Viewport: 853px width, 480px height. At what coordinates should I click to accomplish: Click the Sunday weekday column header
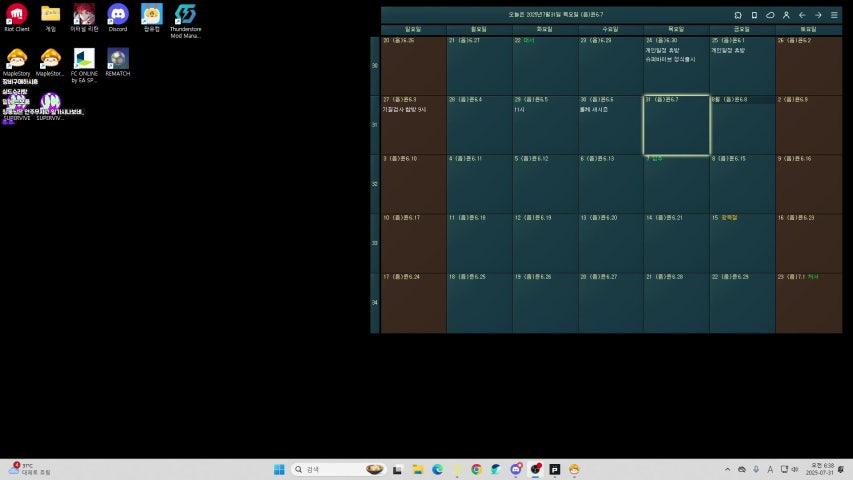coord(413,29)
